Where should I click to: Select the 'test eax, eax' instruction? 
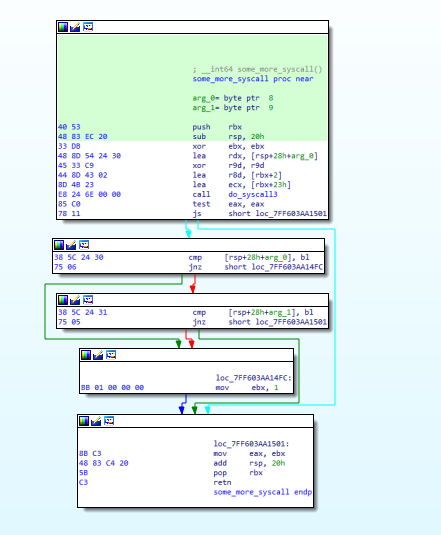pos(228,204)
